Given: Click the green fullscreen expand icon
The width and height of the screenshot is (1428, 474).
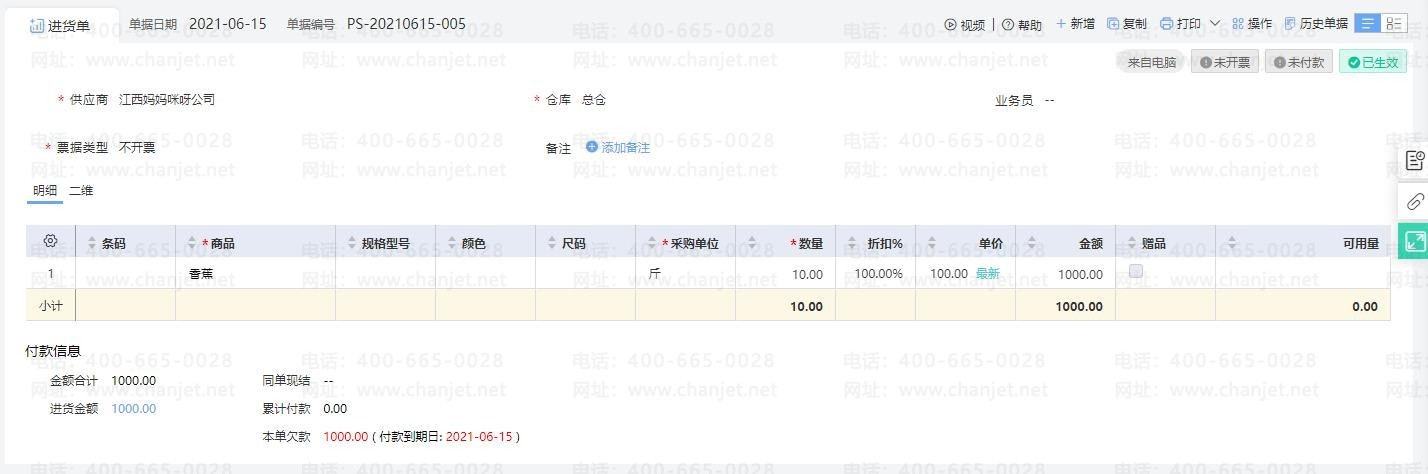Looking at the screenshot, I should pos(1414,241).
